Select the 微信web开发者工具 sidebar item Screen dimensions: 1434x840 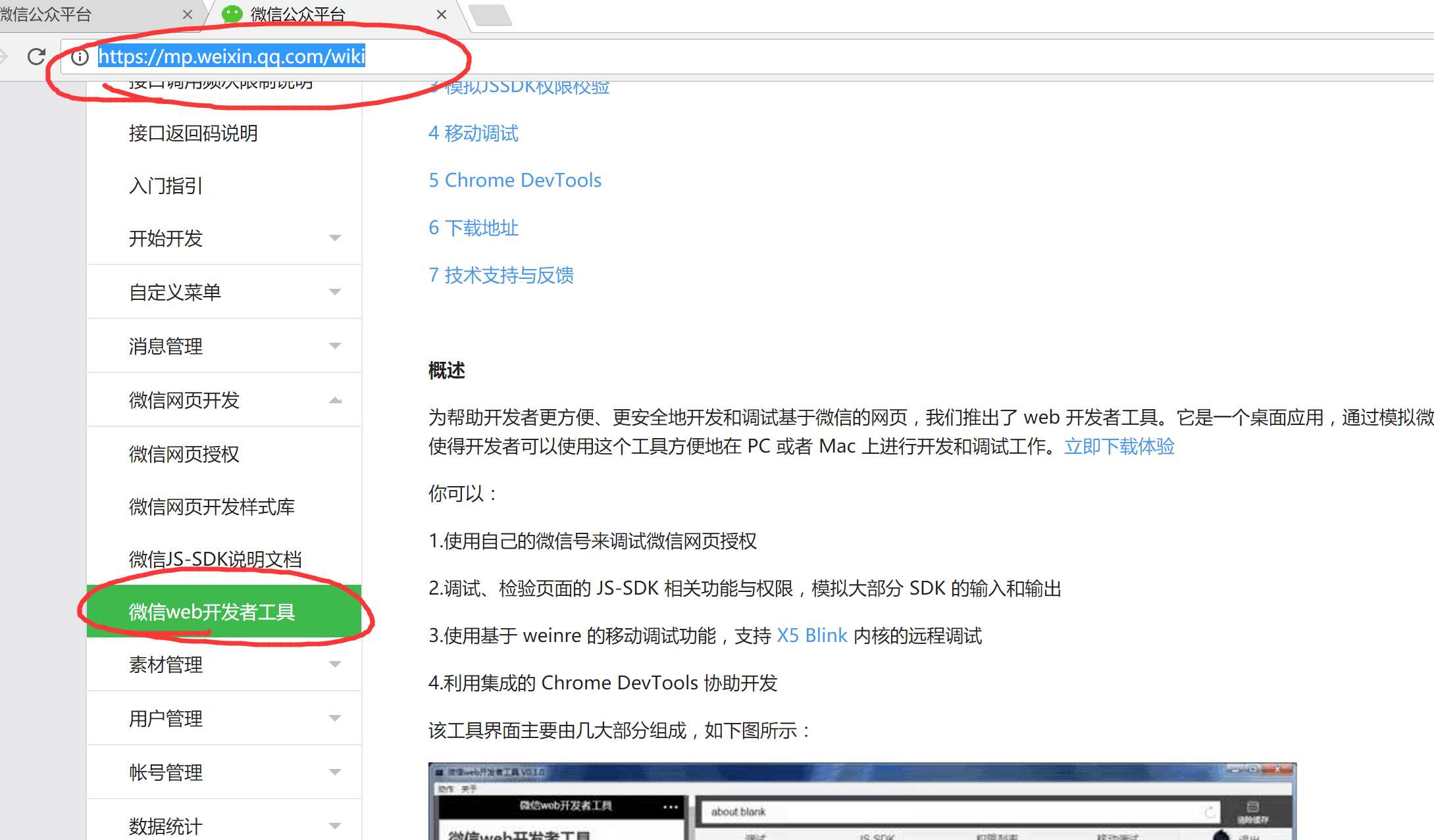[224, 612]
